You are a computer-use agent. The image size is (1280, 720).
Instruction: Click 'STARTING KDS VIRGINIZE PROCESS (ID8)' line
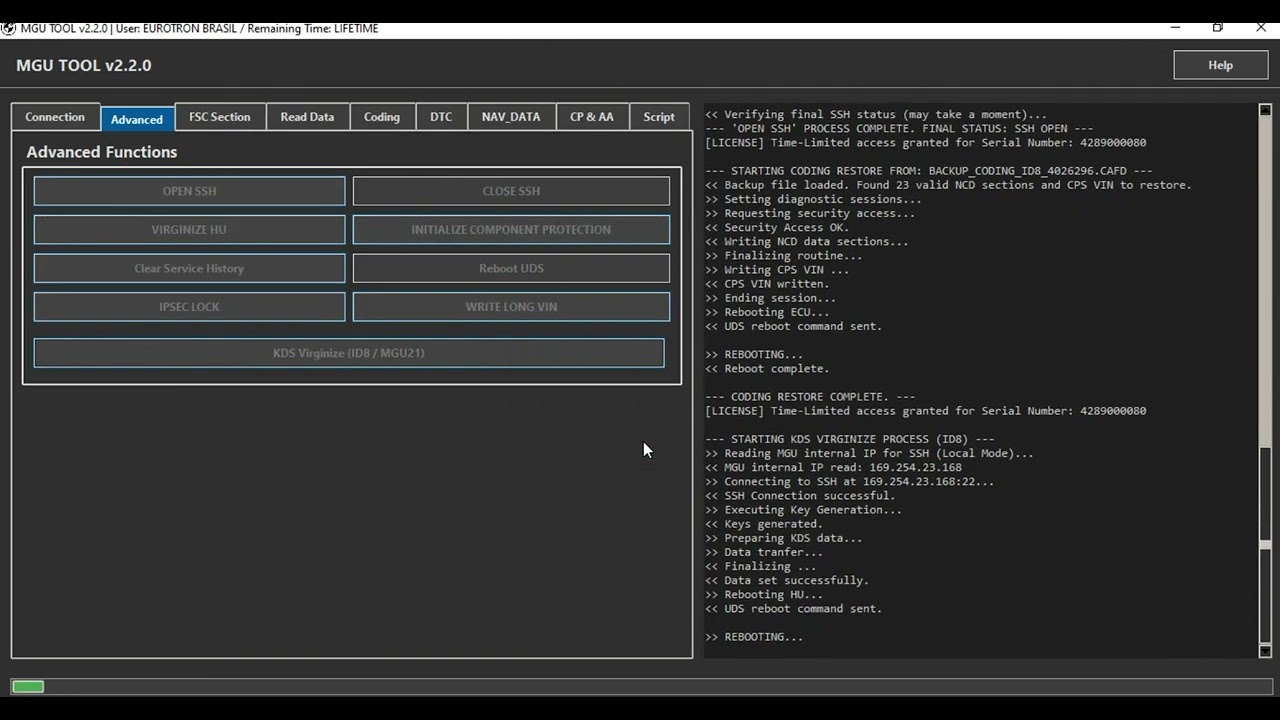click(849, 439)
